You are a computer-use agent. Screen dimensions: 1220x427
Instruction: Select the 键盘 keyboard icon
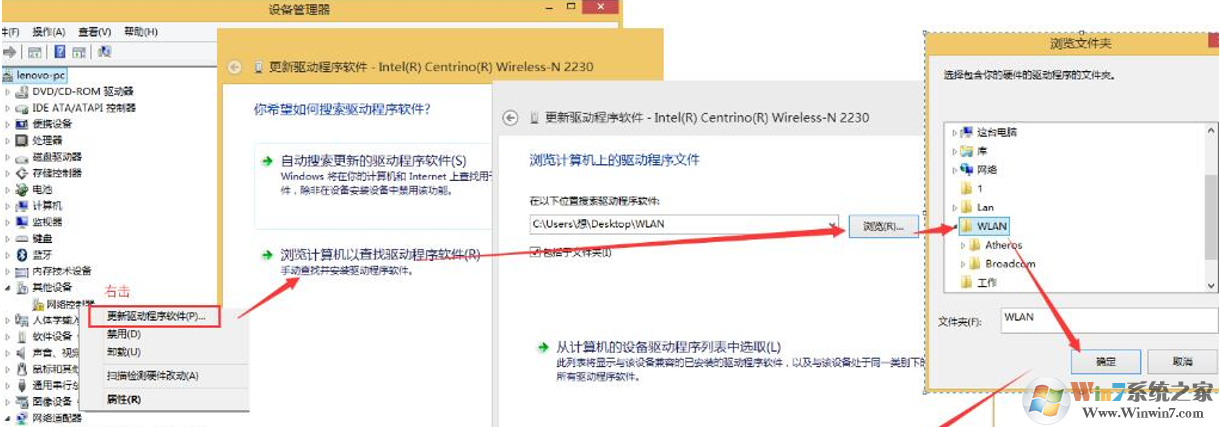23,238
